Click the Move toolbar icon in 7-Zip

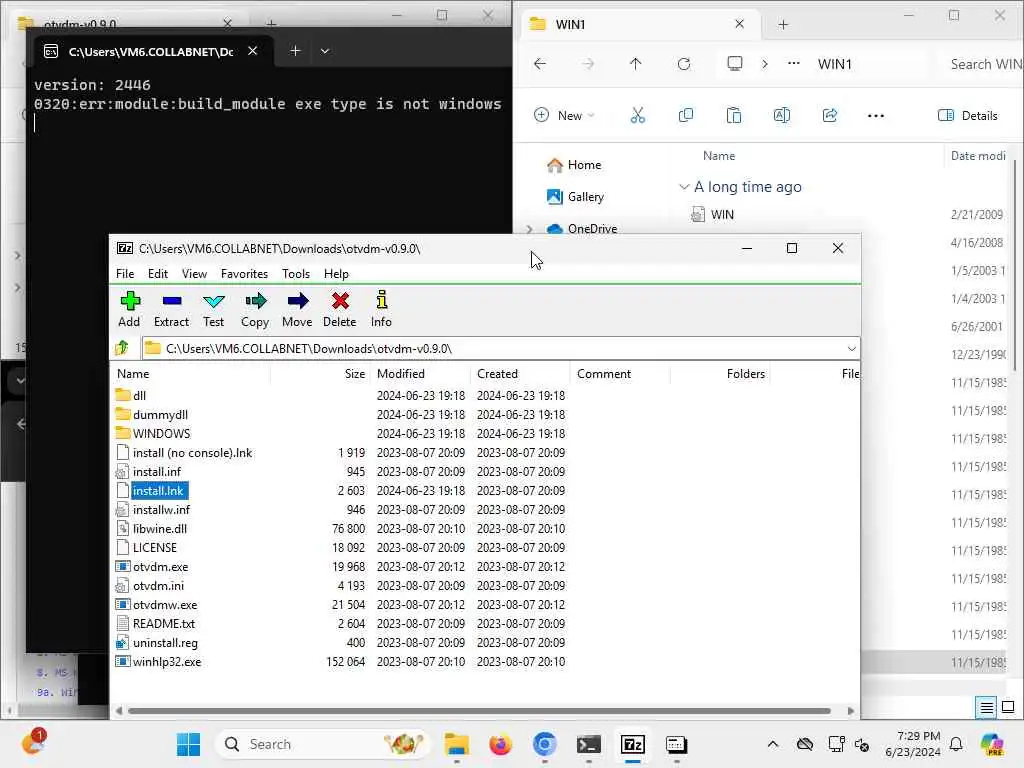click(297, 309)
